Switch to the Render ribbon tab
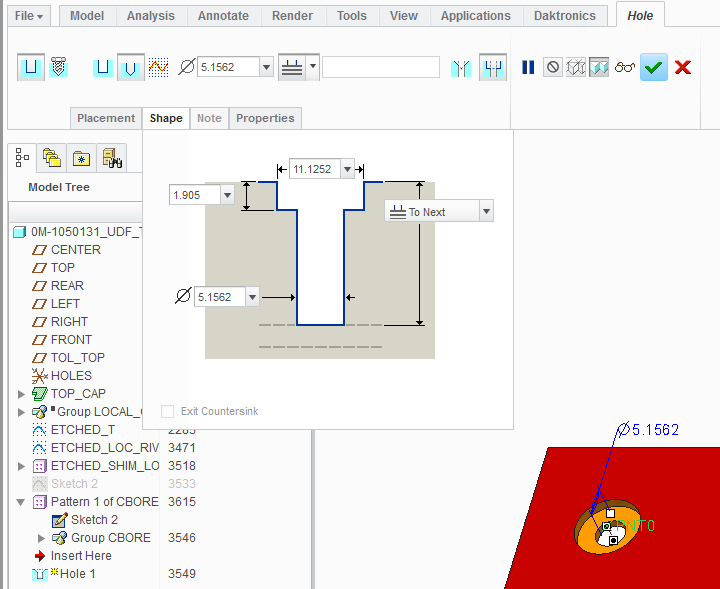Screen dimensions: 720x589 pyautogui.click(x=292, y=16)
